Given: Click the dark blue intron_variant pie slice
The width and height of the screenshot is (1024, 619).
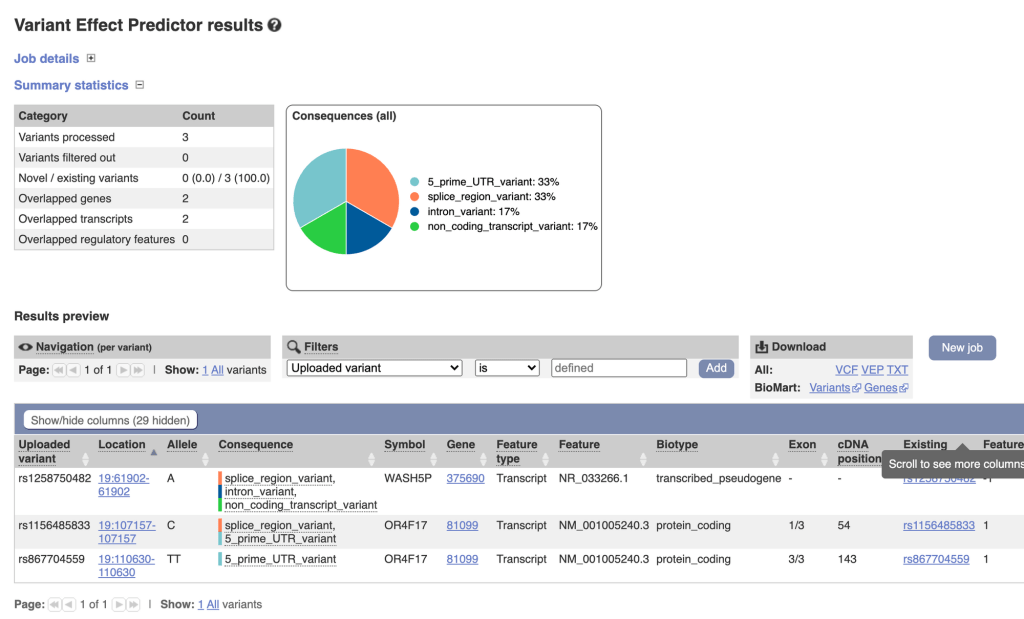Looking at the screenshot, I should tap(366, 229).
